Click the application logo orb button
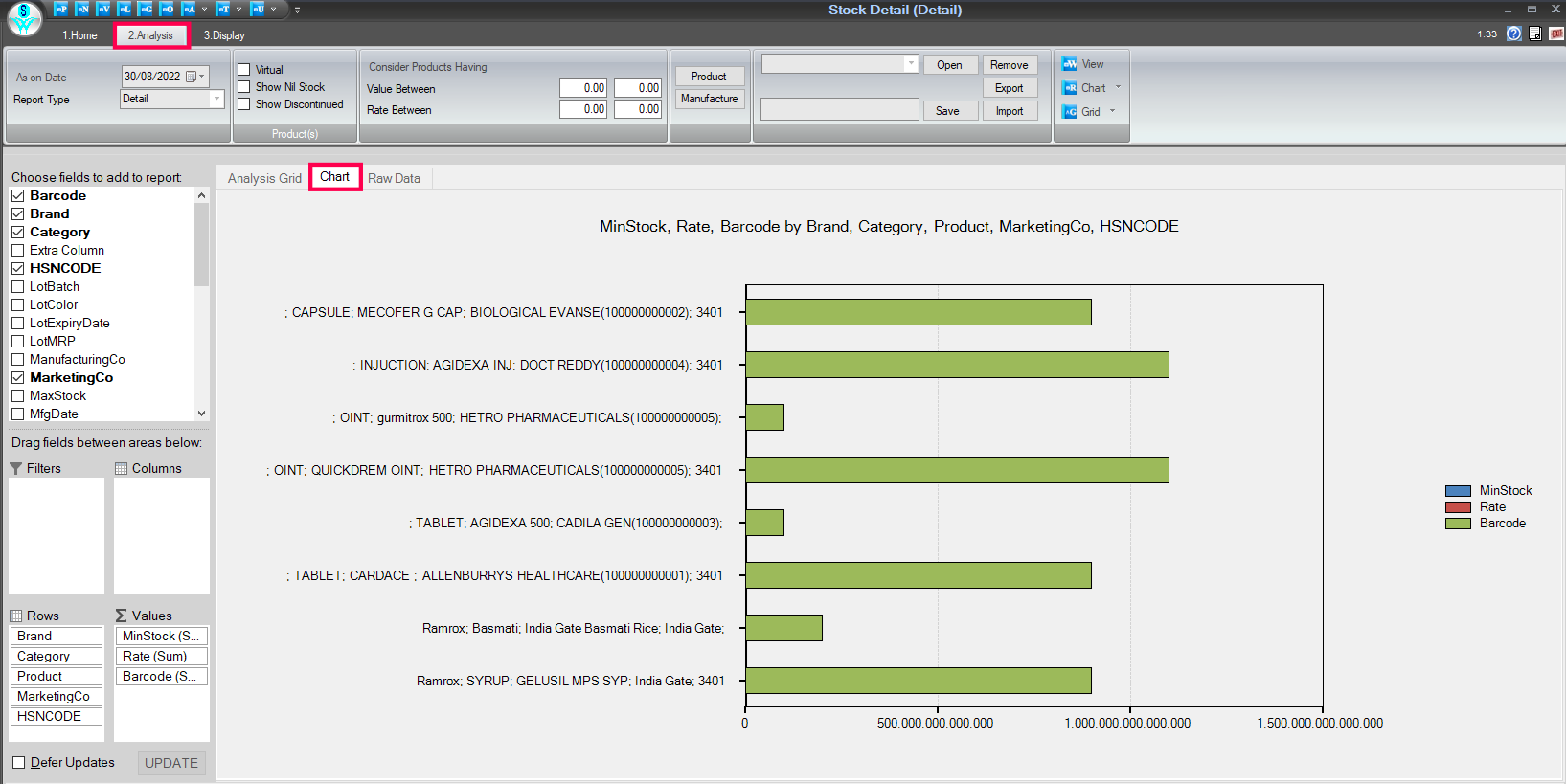The image size is (1566, 784). tap(25, 18)
